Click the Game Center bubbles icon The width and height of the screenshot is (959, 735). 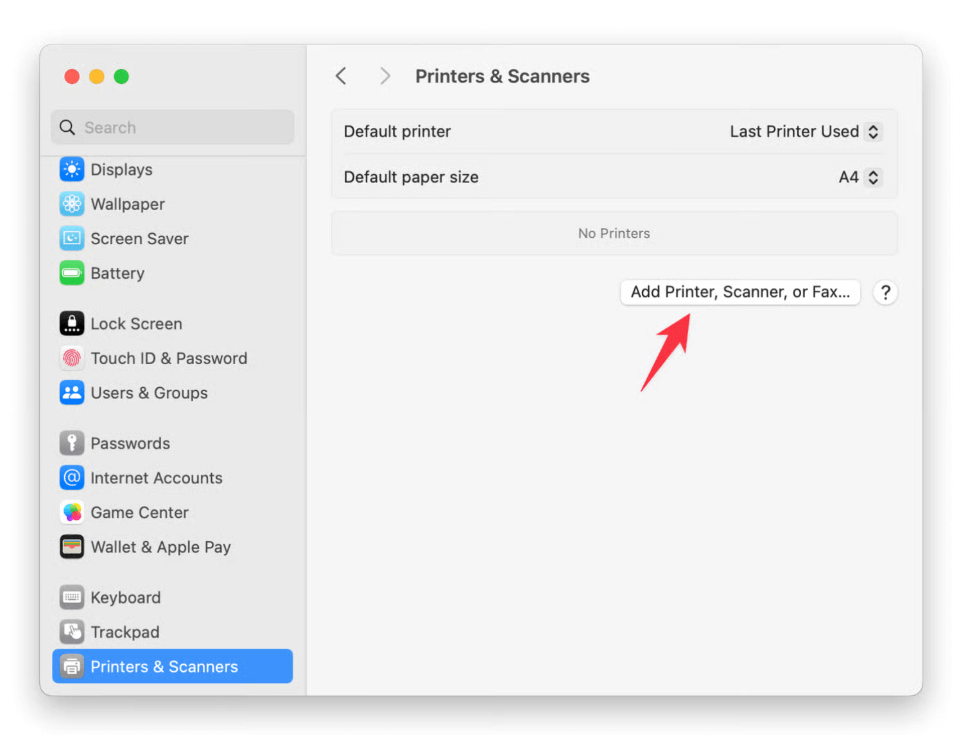[x=72, y=512]
